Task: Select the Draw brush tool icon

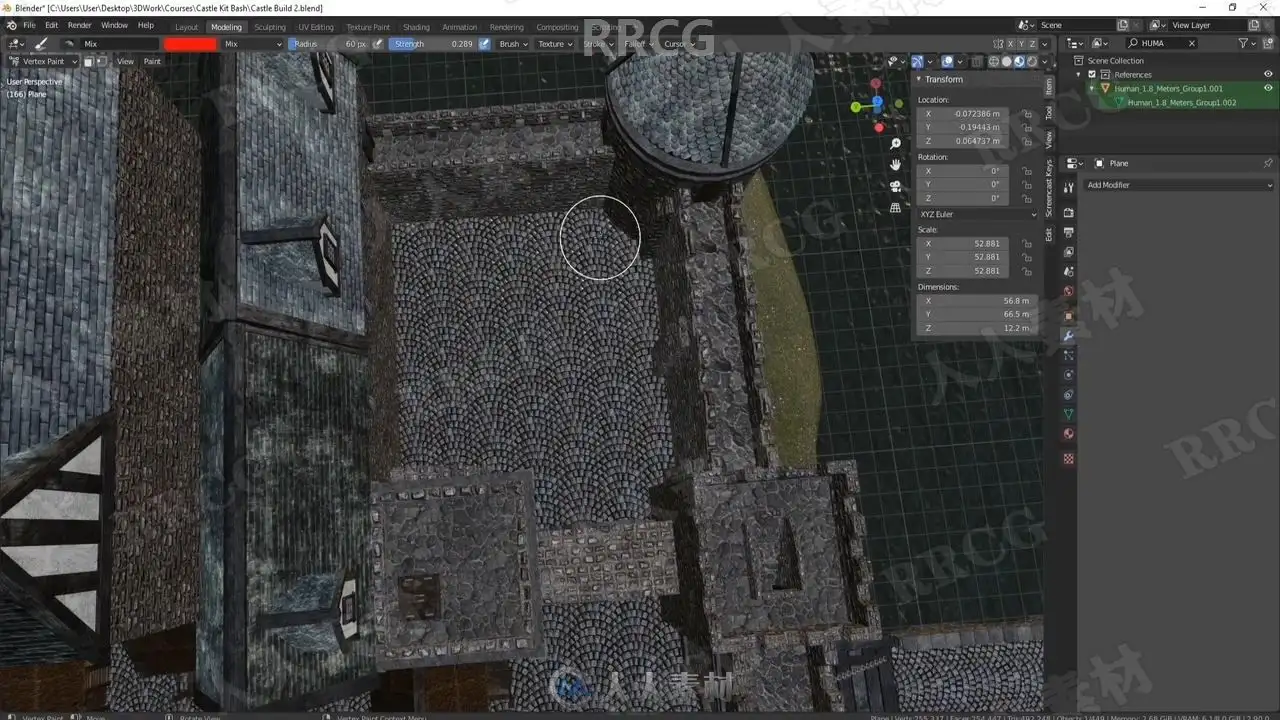Action: point(42,44)
